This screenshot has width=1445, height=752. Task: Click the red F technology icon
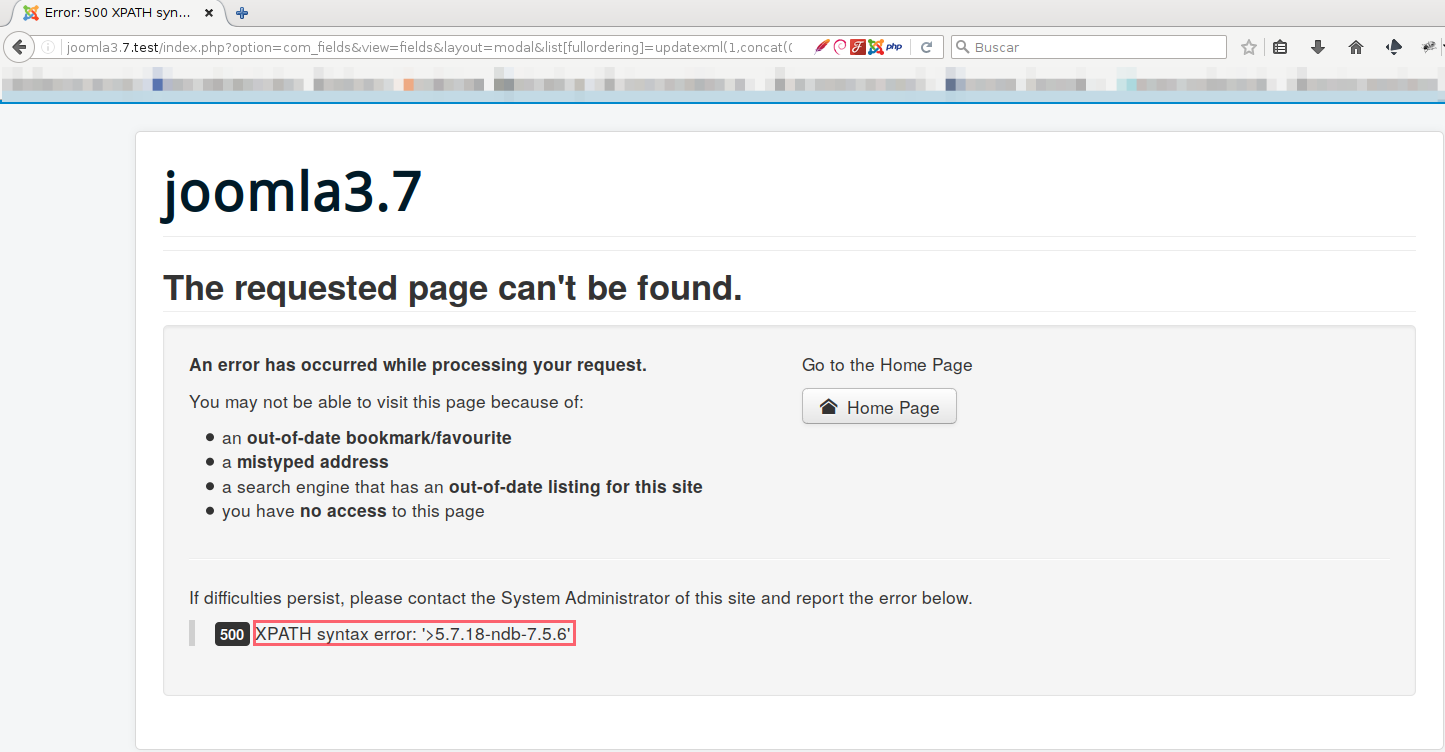(x=858, y=47)
